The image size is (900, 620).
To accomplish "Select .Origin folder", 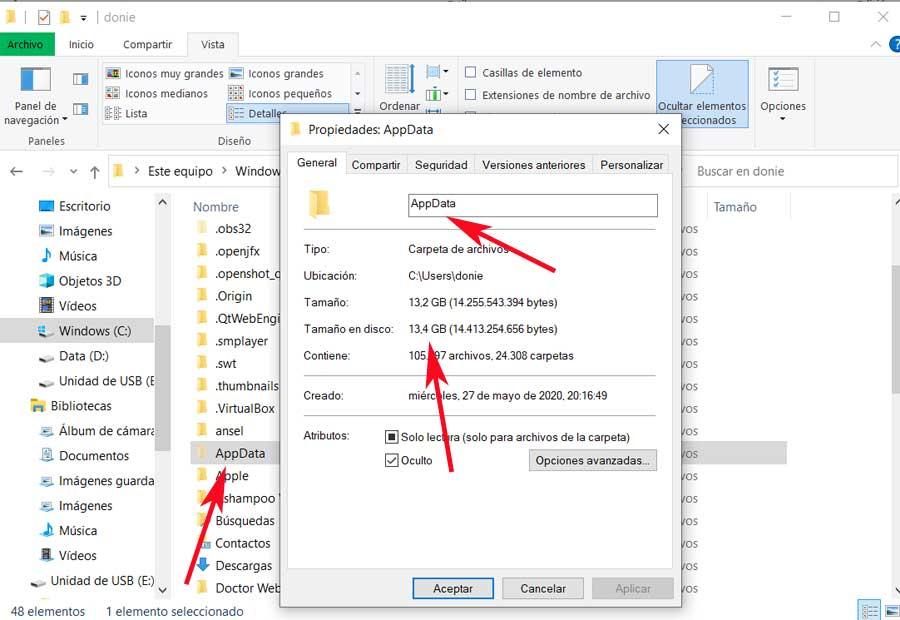I will [x=234, y=296].
